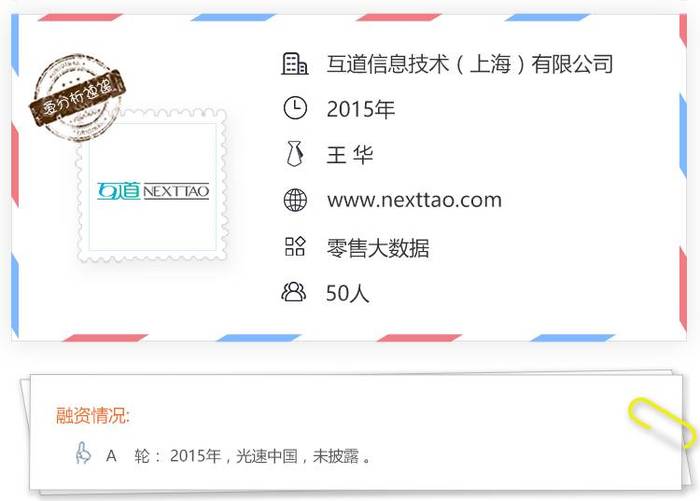The image size is (700, 501).
Task: Select the founder name 王华
Action: (x=350, y=154)
